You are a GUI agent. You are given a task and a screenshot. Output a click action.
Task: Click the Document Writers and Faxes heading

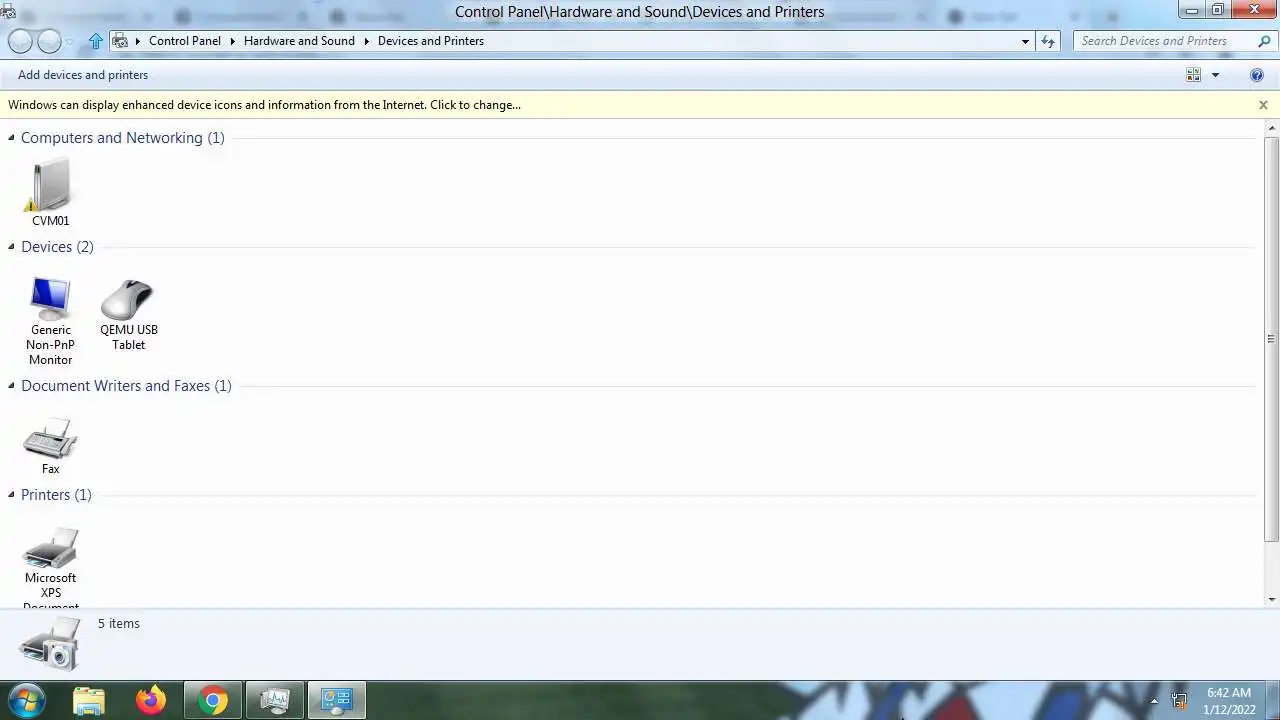[x=126, y=386]
